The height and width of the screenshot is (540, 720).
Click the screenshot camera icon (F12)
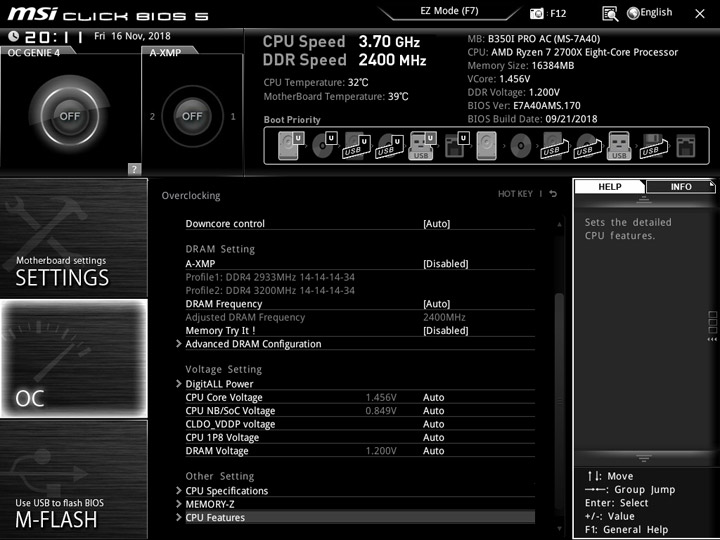[x=536, y=13]
